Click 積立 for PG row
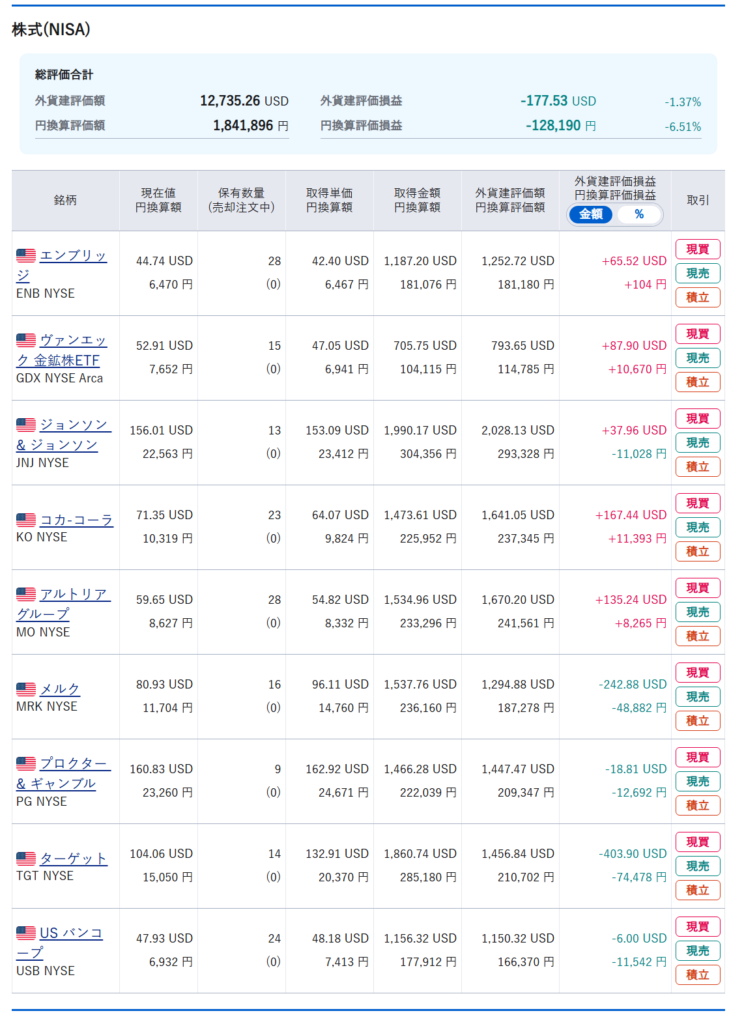This screenshot has width=729, height=1024. coord(698,805)
